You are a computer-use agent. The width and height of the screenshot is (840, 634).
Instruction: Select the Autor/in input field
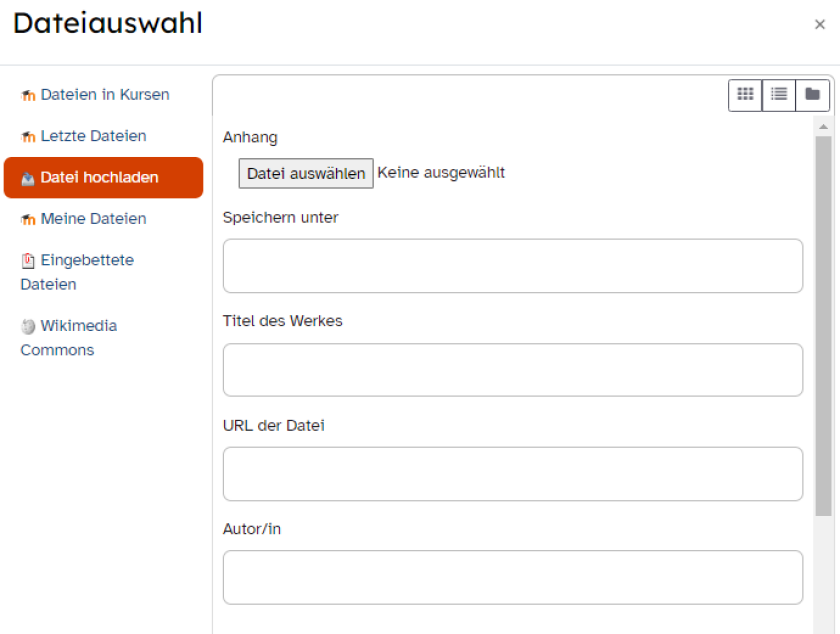click(x=512, y=577)
